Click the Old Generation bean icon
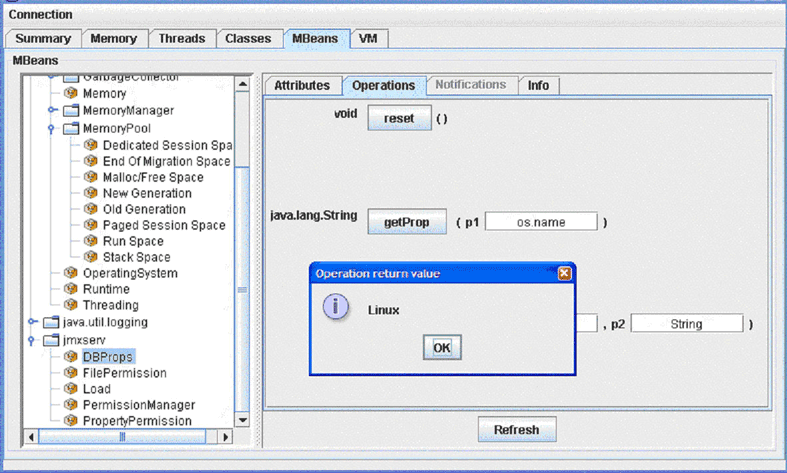The width and height of the screenshot is (787, 473). pos(91,209)
